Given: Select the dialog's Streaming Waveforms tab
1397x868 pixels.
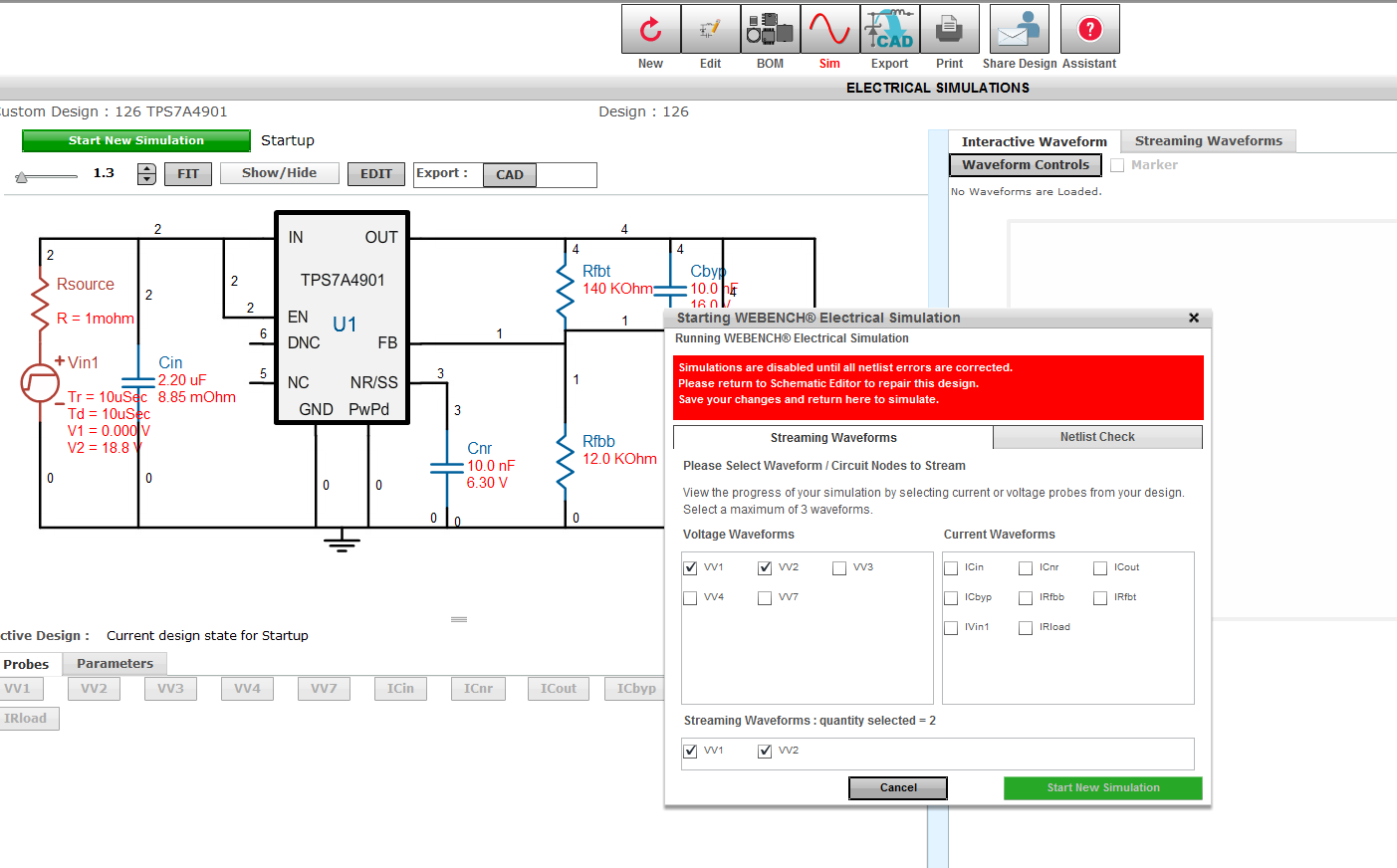Looking at the screenshot, I should pos(833,438).
